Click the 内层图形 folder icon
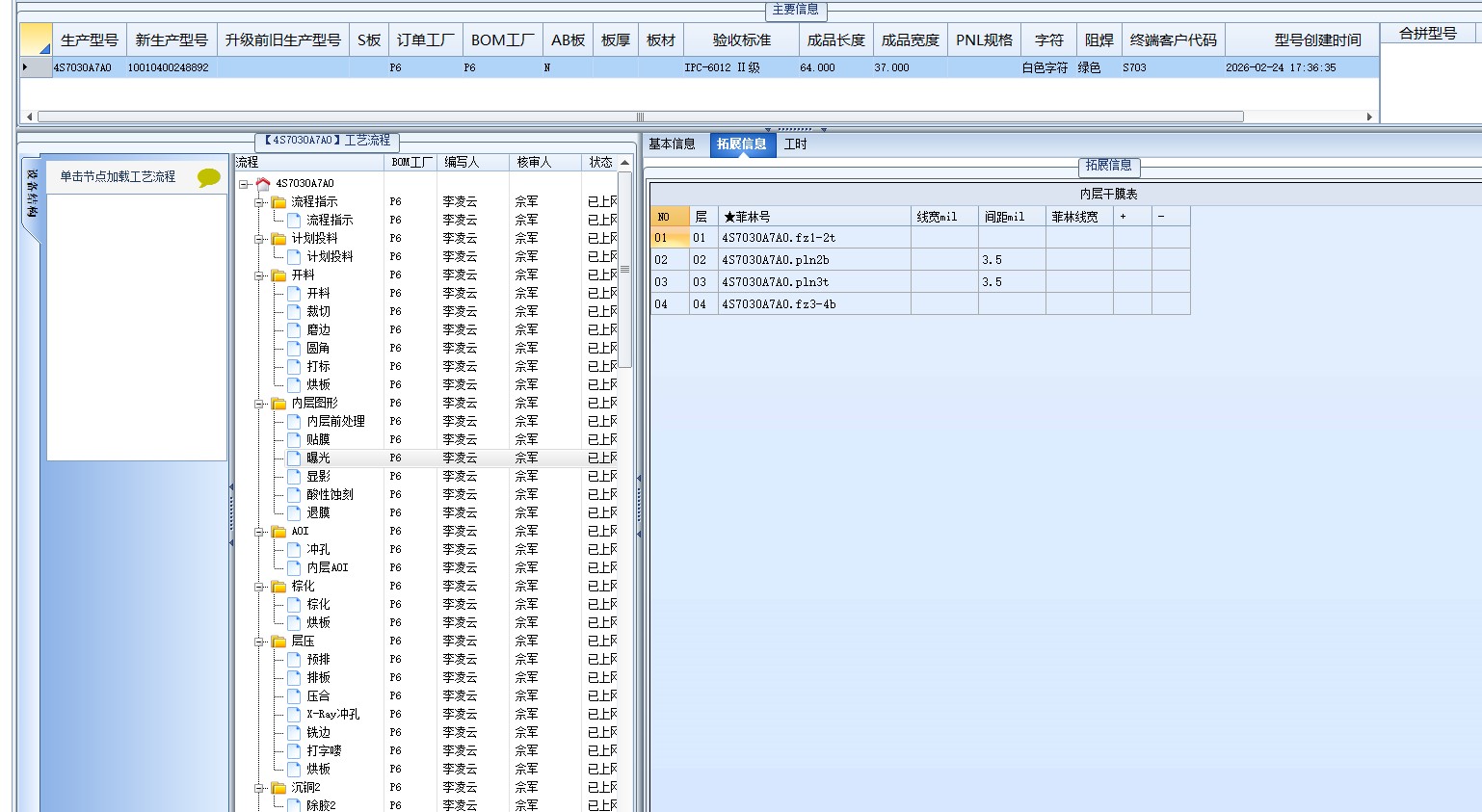The image size is (1482, 812). 278,404
